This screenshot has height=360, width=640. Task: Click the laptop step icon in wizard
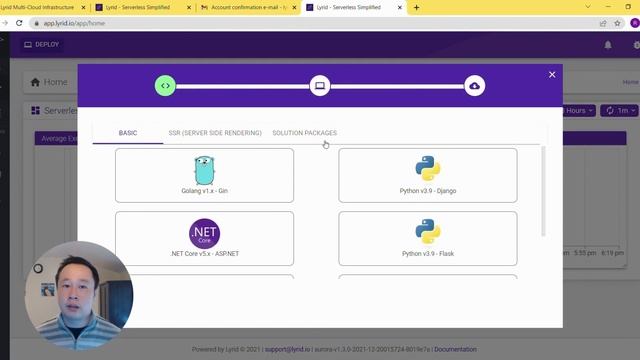tap(320, 86)
